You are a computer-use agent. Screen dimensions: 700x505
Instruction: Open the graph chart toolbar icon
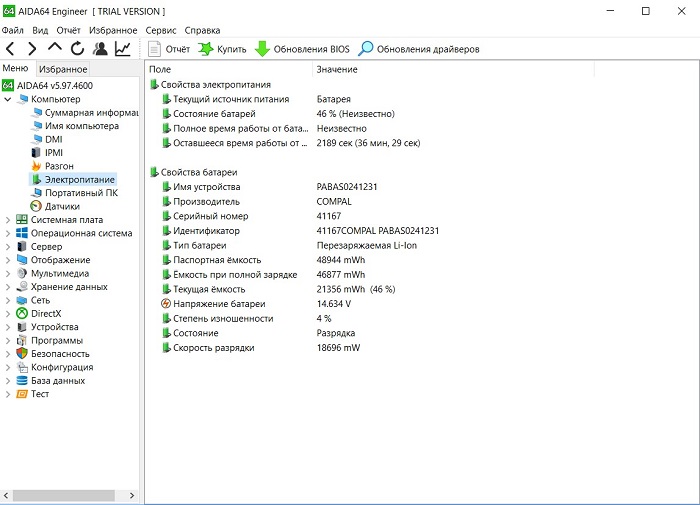123,49
